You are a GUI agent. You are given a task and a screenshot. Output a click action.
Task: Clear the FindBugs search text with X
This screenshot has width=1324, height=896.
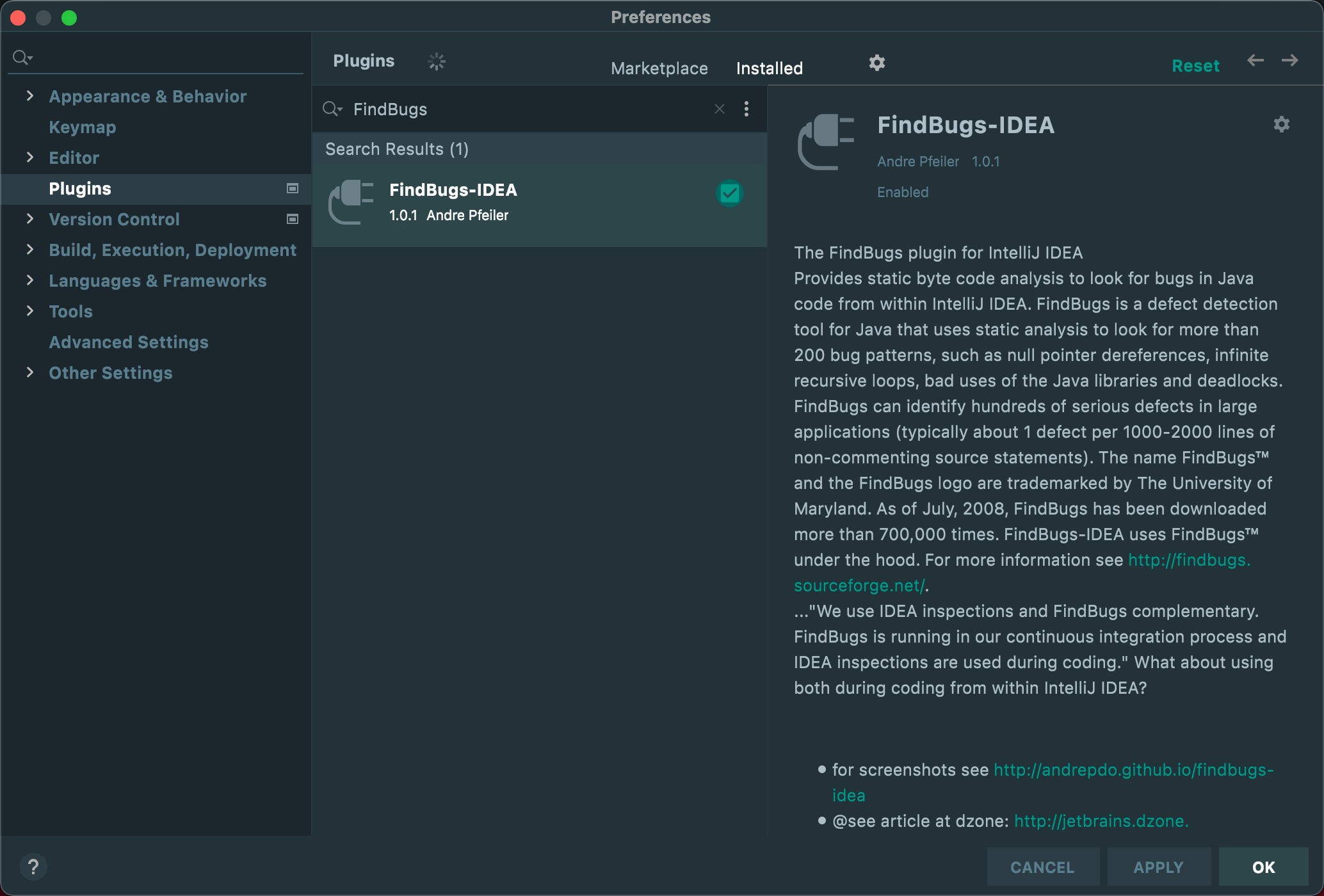[x=720, y=109]
